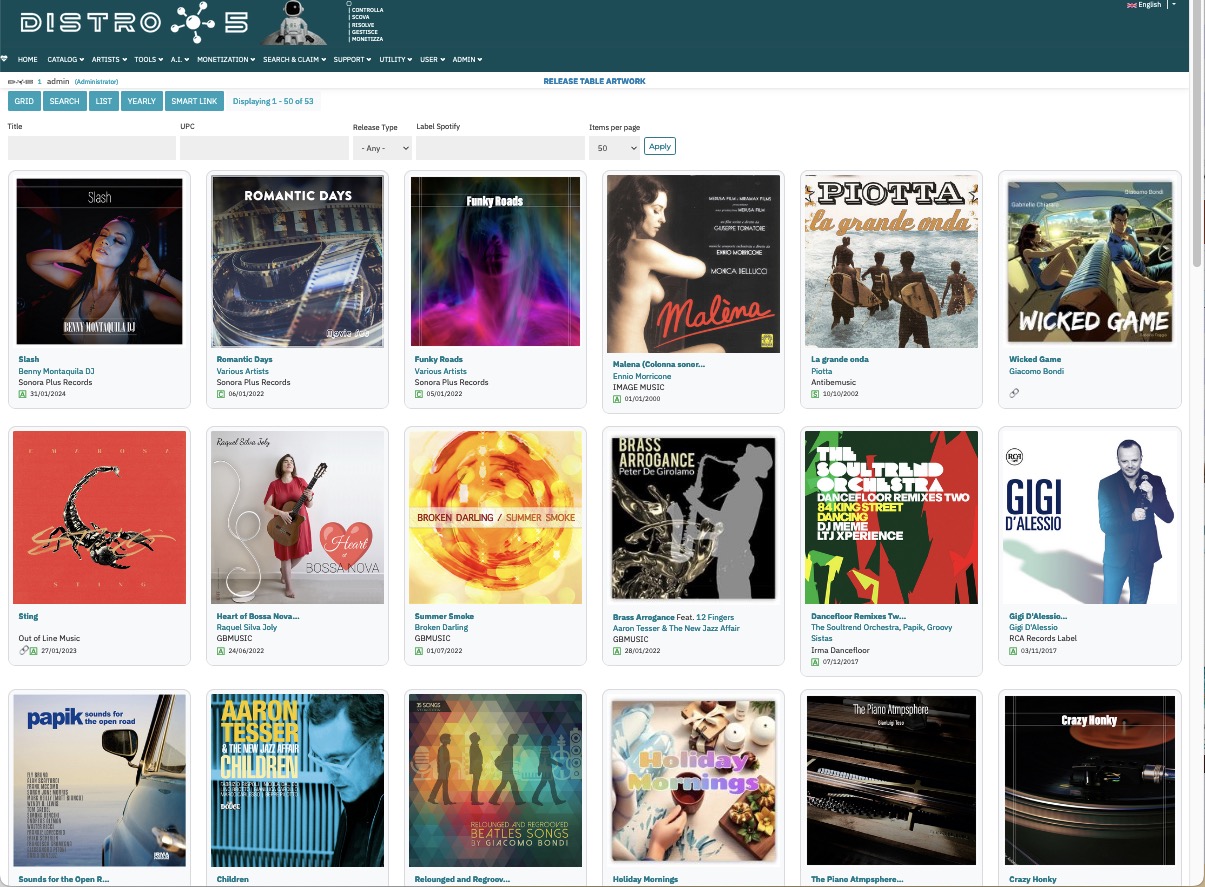Click the 'Irma Dancefloor' label text

[840, 650]
